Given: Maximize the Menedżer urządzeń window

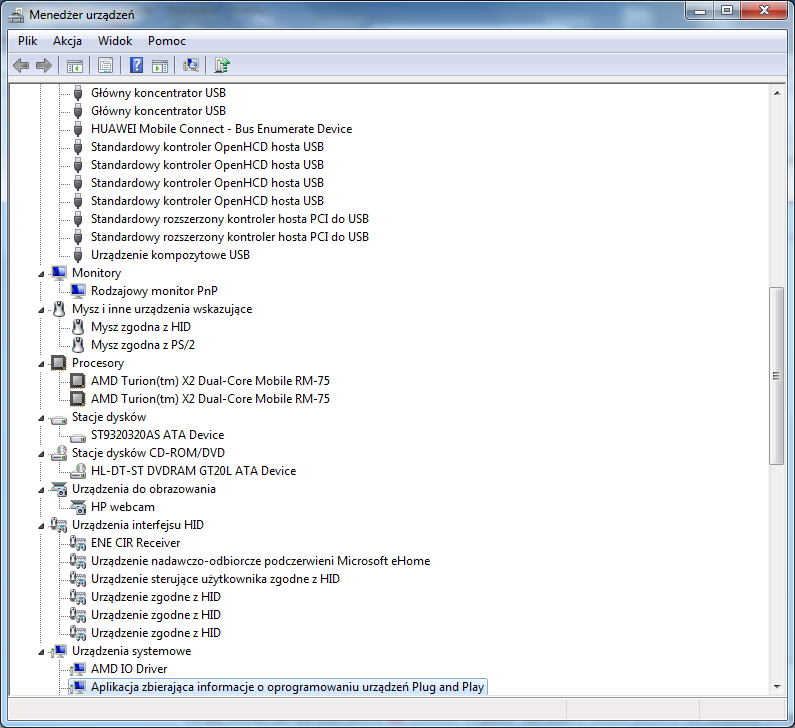Looking at the screenshot, I should (727, 10).
